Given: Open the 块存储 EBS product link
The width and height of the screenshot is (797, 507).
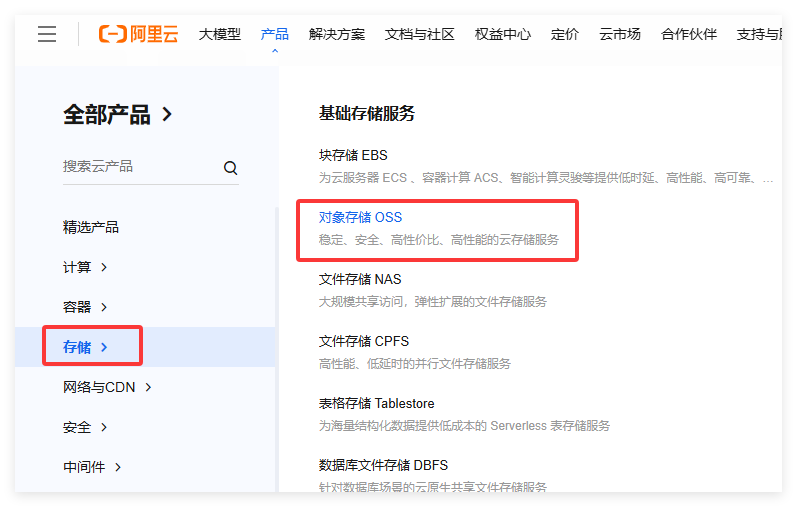Looking at the screenshot, I should coord(353,155).
